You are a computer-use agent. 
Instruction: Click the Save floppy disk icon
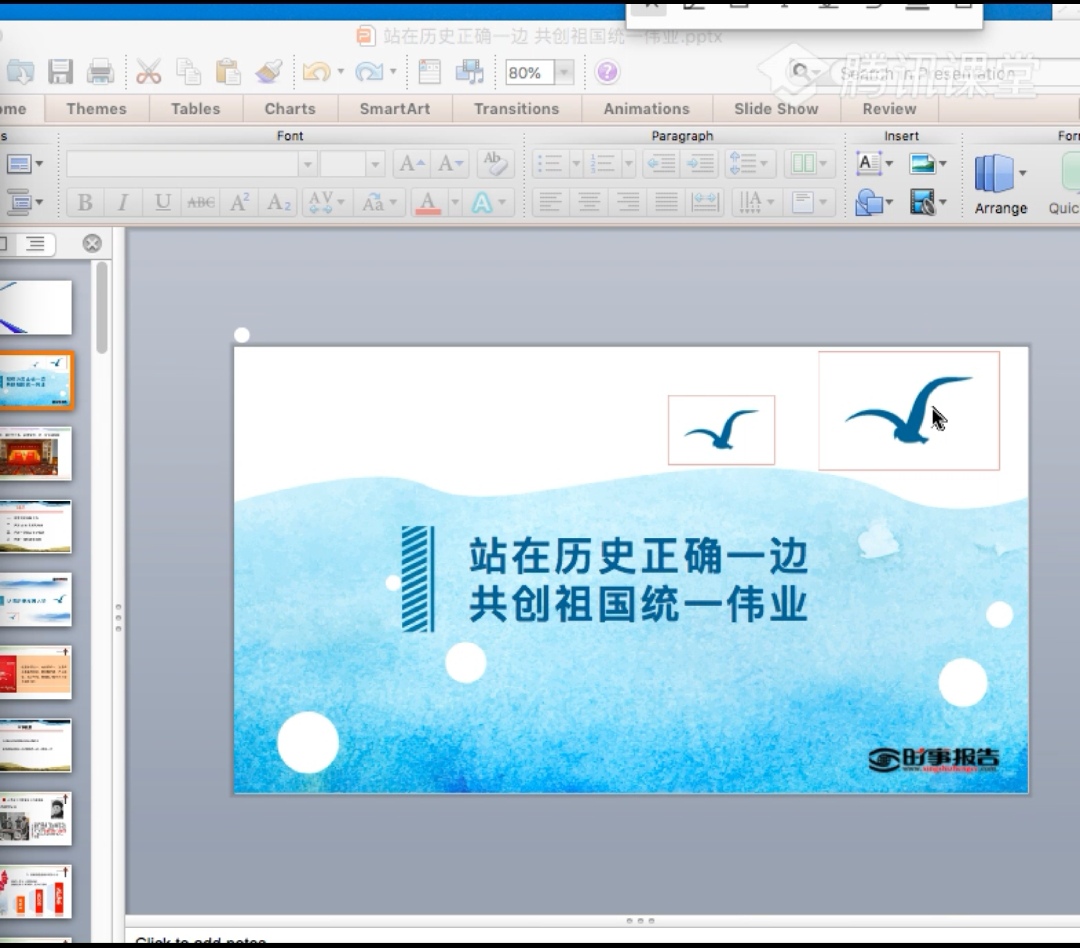point(61,72)
